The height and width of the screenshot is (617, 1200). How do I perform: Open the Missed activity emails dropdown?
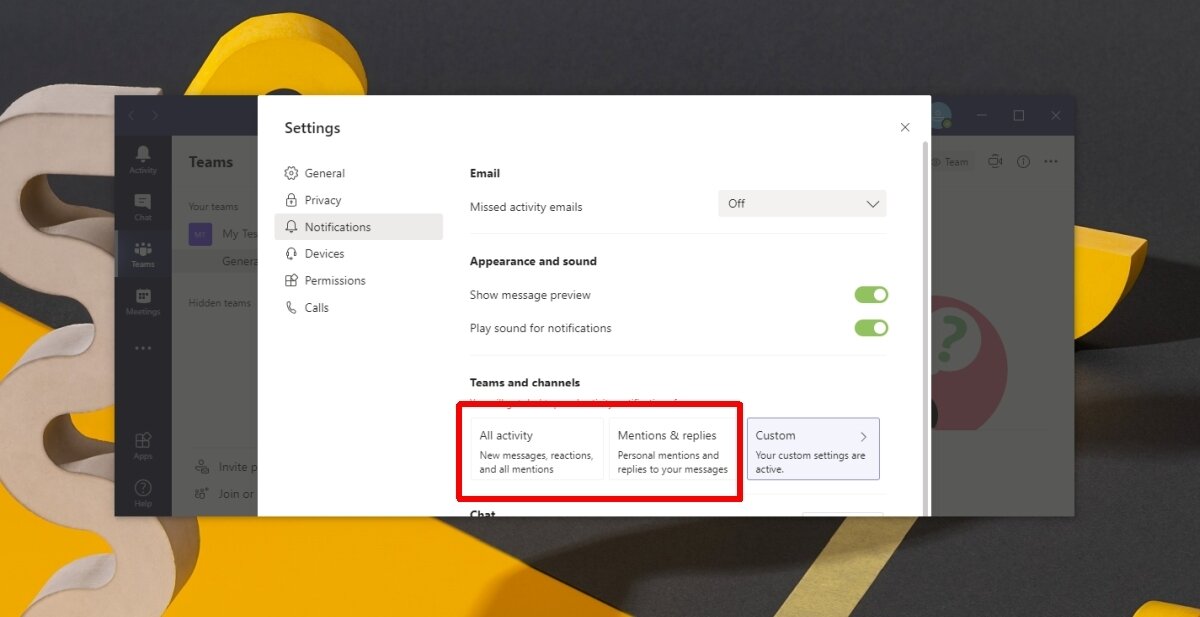802,203
